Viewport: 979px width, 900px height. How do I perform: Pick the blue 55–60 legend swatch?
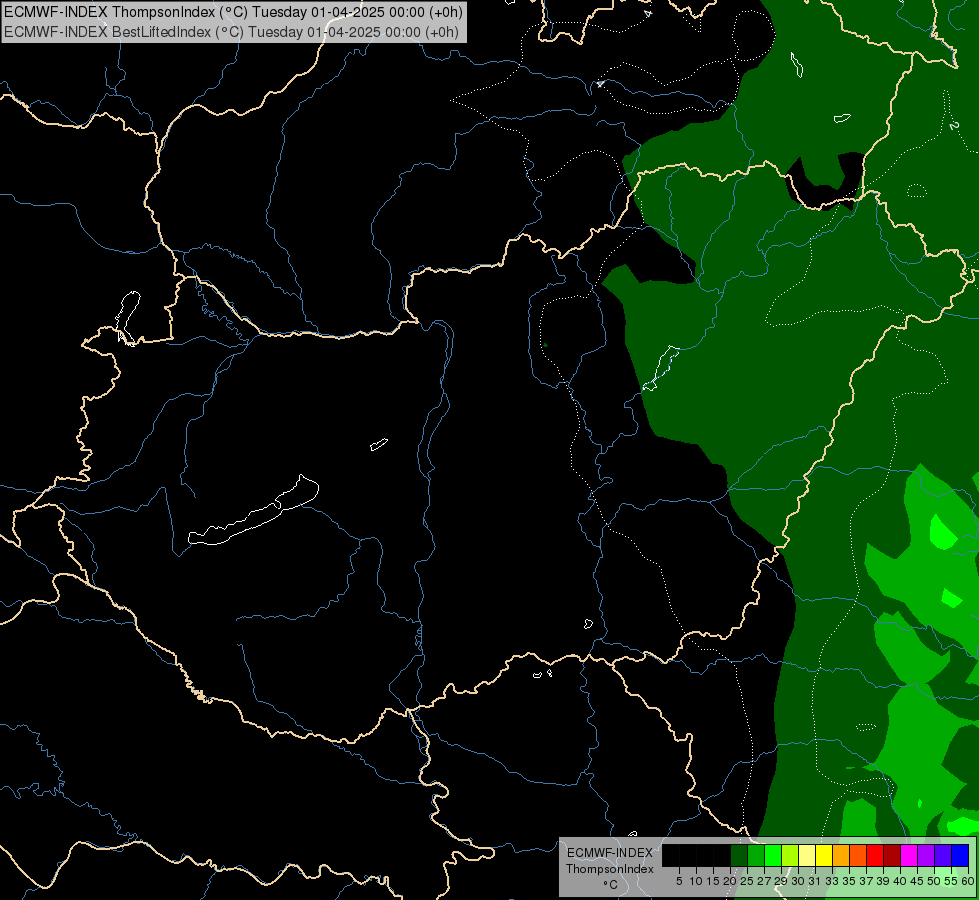(960, 855)
